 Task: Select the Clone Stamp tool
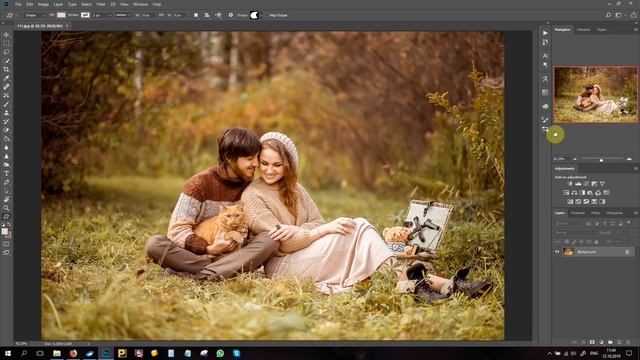[x=6, y=113]
